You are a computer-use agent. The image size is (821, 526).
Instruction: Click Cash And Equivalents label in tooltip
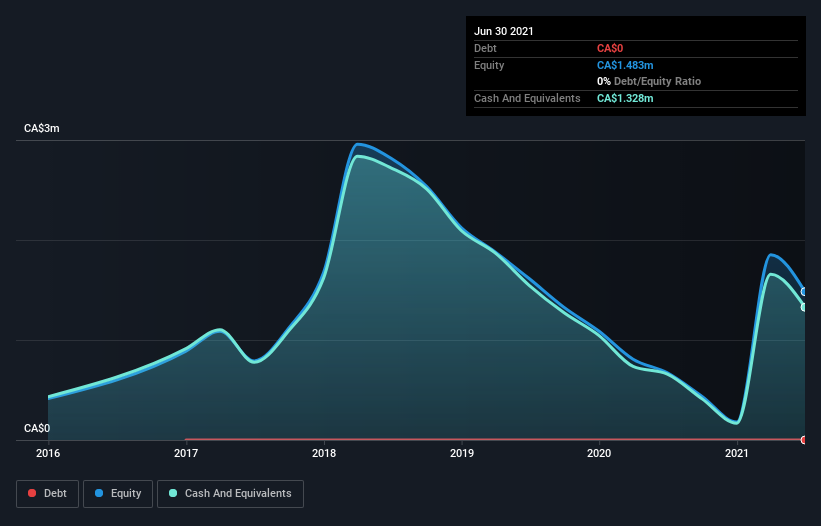(x=527, y=98)
